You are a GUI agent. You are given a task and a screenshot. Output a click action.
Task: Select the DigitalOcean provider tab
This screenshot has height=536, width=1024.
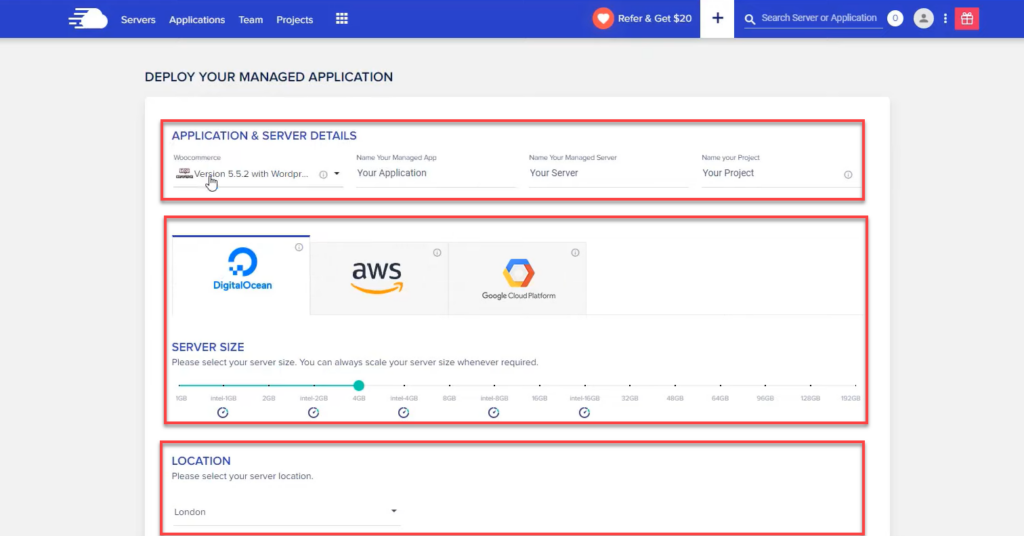coord(241,275)
